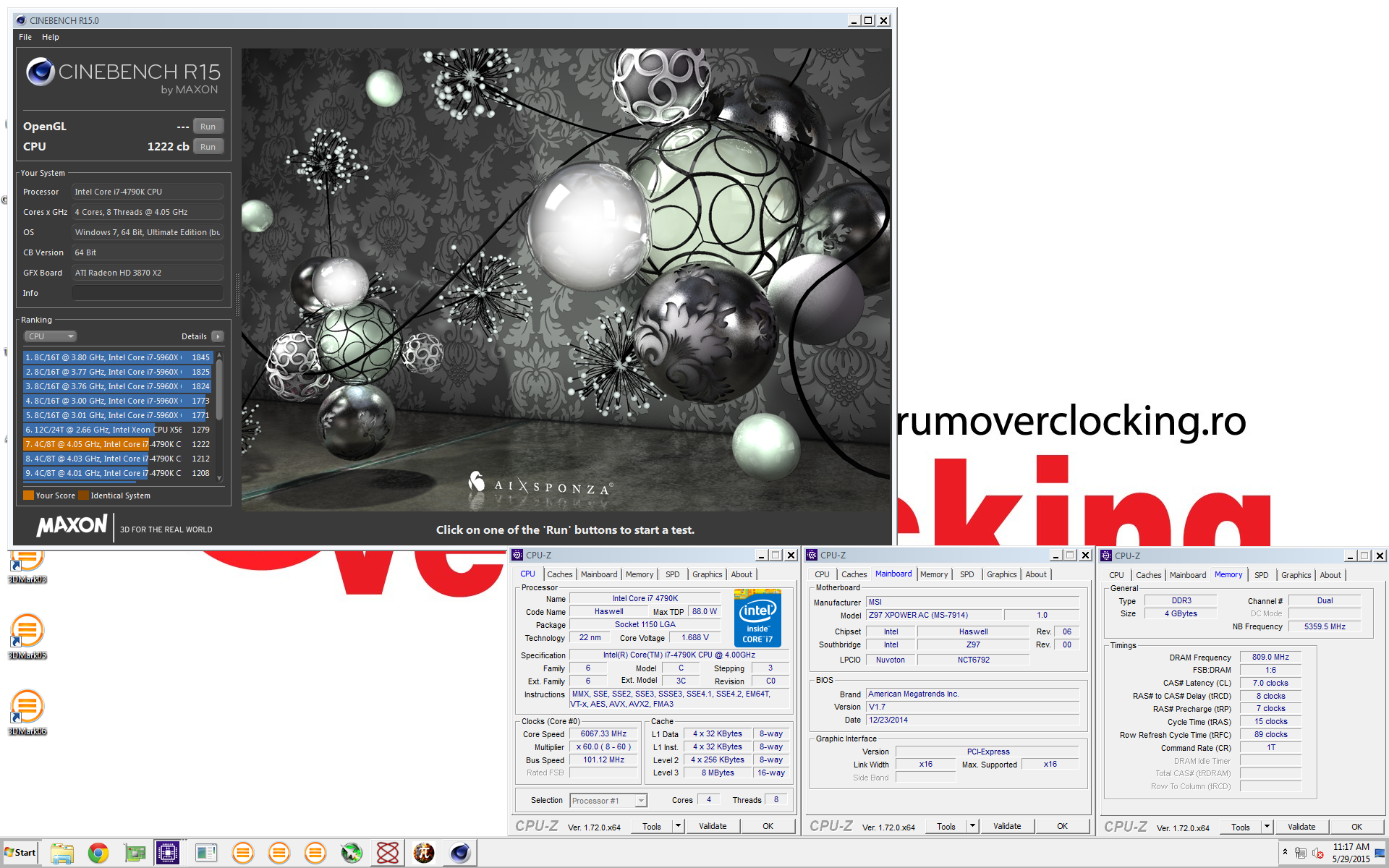
Task: Click the muted volume tray icon
Action: 1317,853
